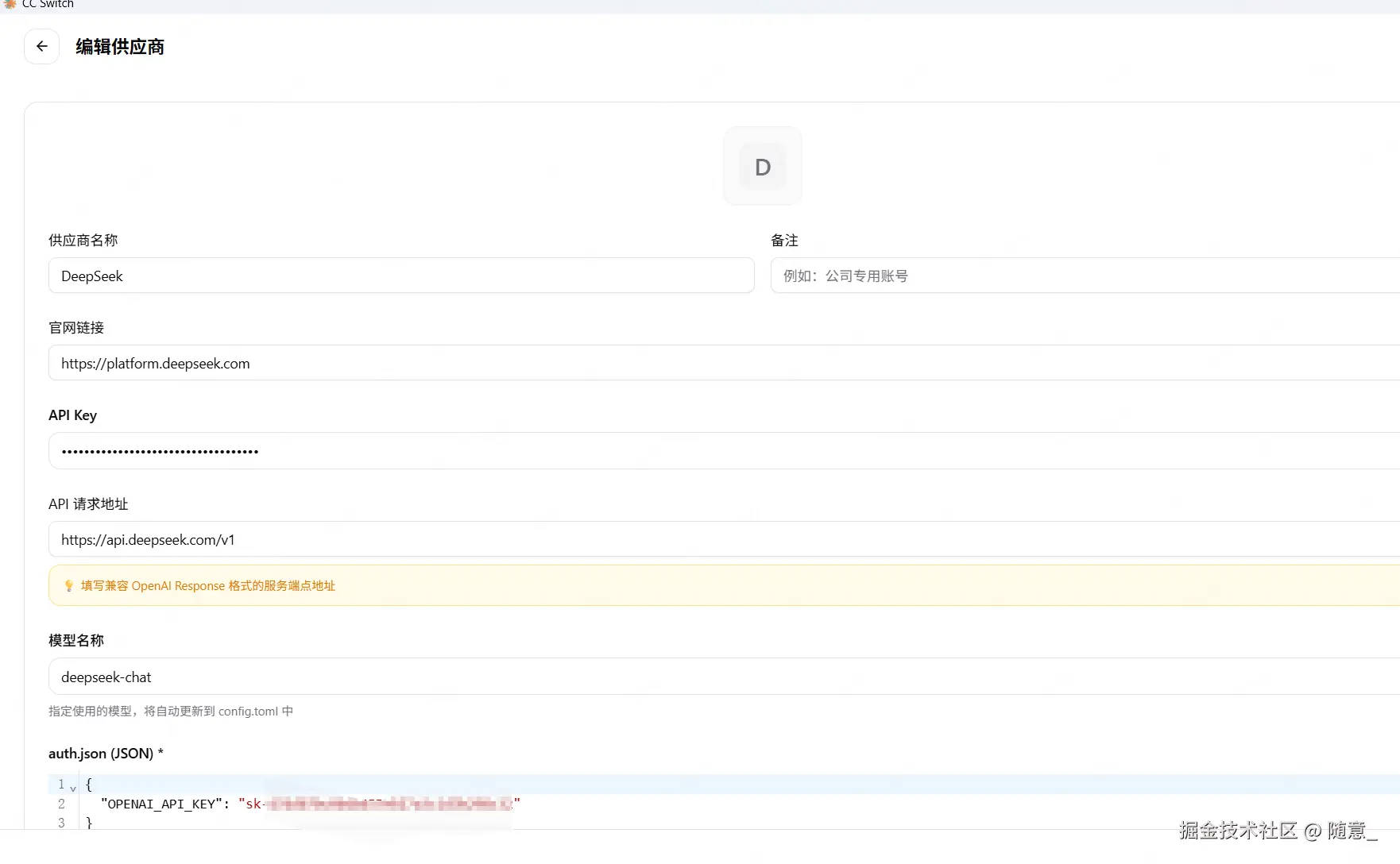The width and height of the screenshot is (1400, 864).
Task: Click the 编辑供应商 page title
Action: pos(120,47)
